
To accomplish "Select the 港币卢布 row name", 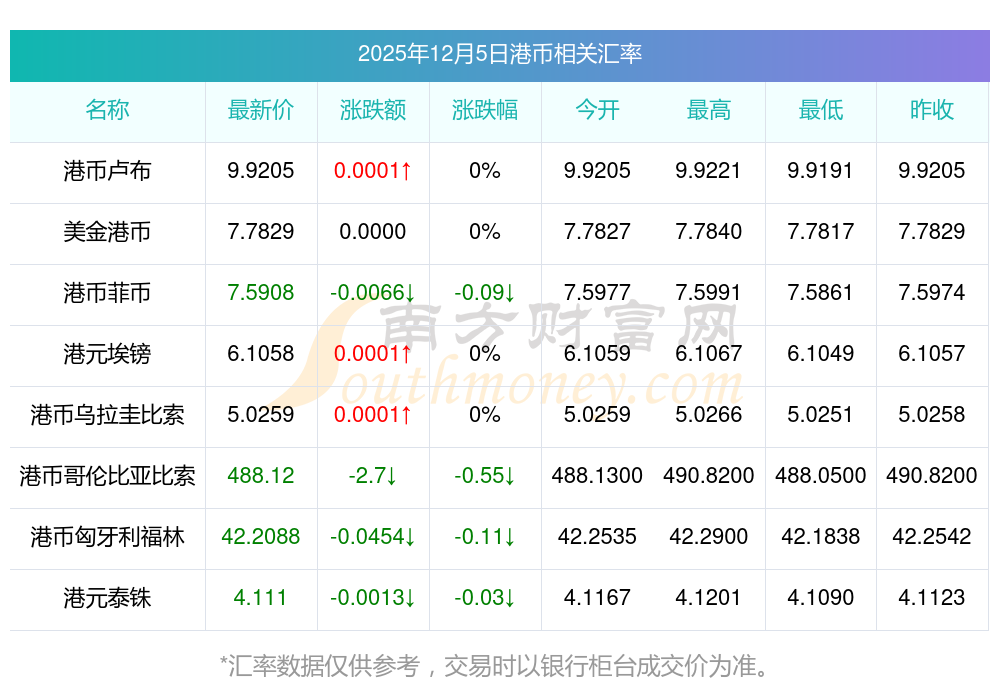I will [x=107, y=171].
